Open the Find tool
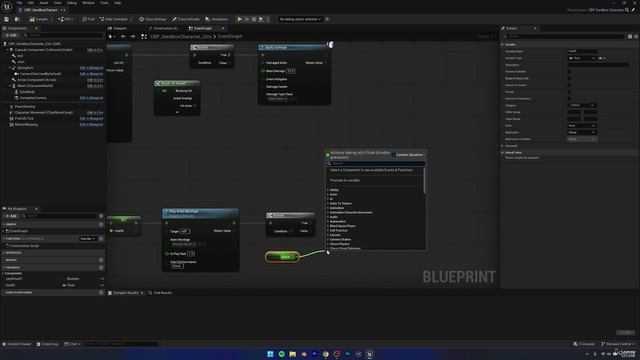Screen dimensions: 640x360 click(88, 19)
